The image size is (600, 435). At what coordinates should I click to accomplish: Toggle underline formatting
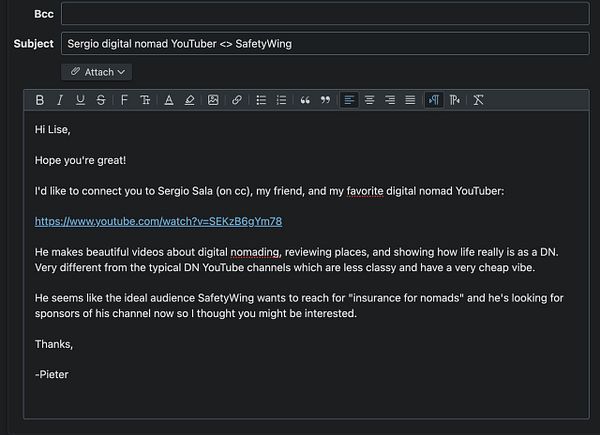point(80,100)
